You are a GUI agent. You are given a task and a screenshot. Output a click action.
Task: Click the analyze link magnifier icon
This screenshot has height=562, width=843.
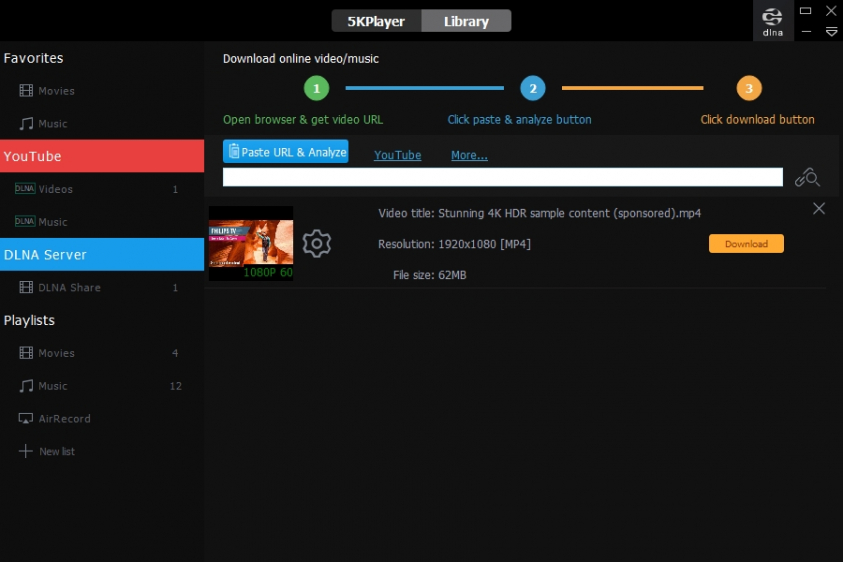[807, 178]
